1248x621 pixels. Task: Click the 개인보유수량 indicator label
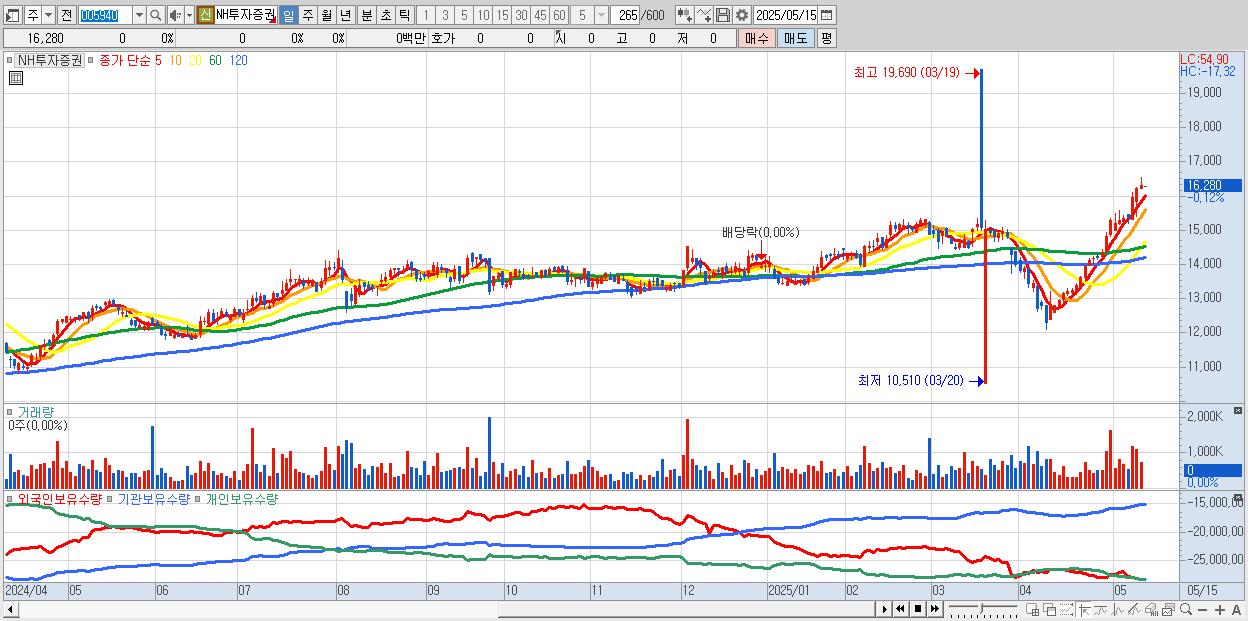[x=241, y=498]
